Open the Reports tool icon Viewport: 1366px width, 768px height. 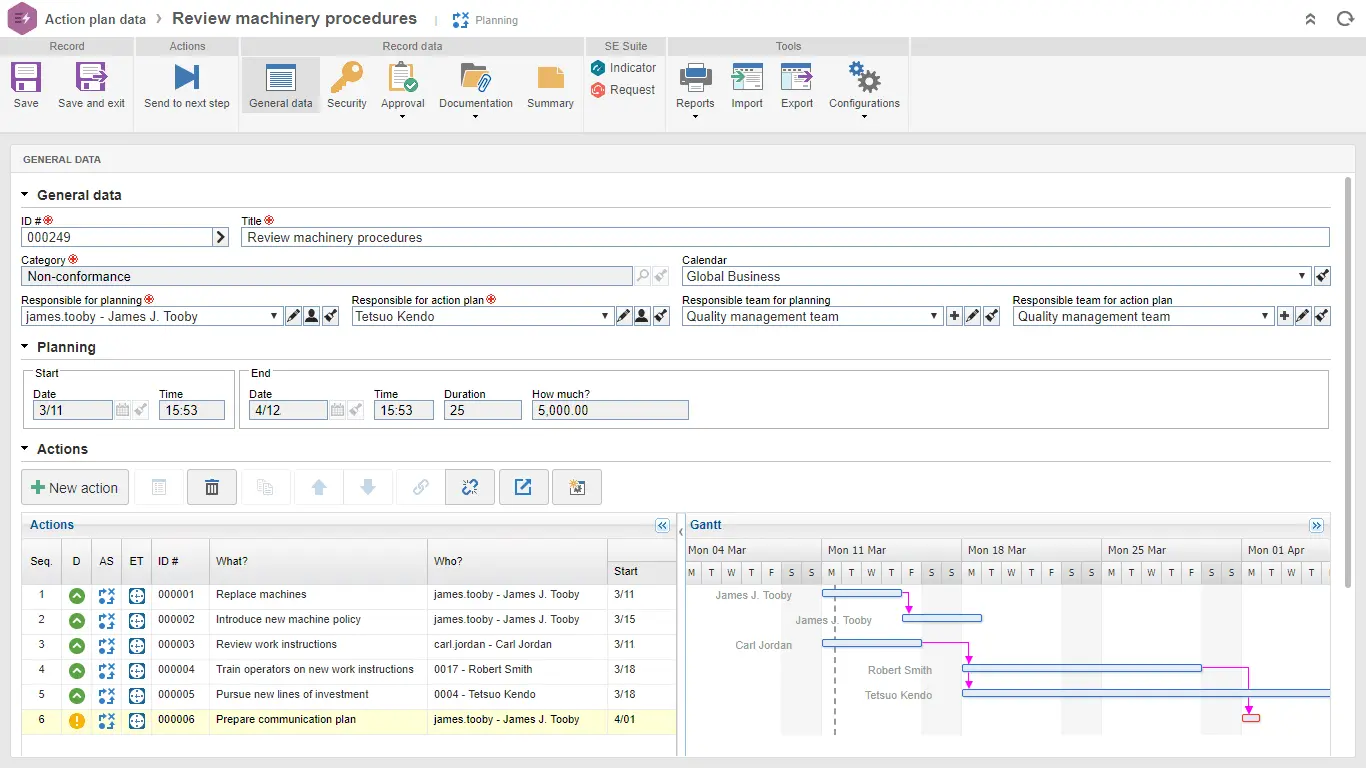694,84
